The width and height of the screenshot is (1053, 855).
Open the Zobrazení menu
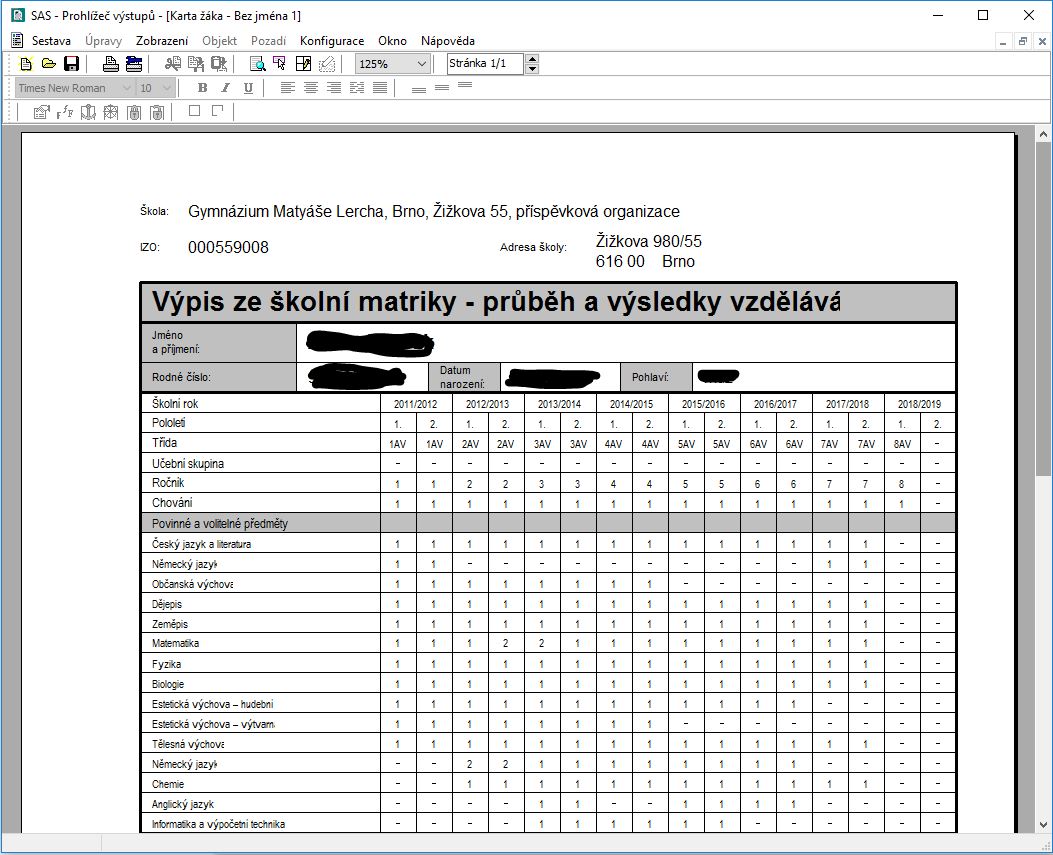pos(162,41)
